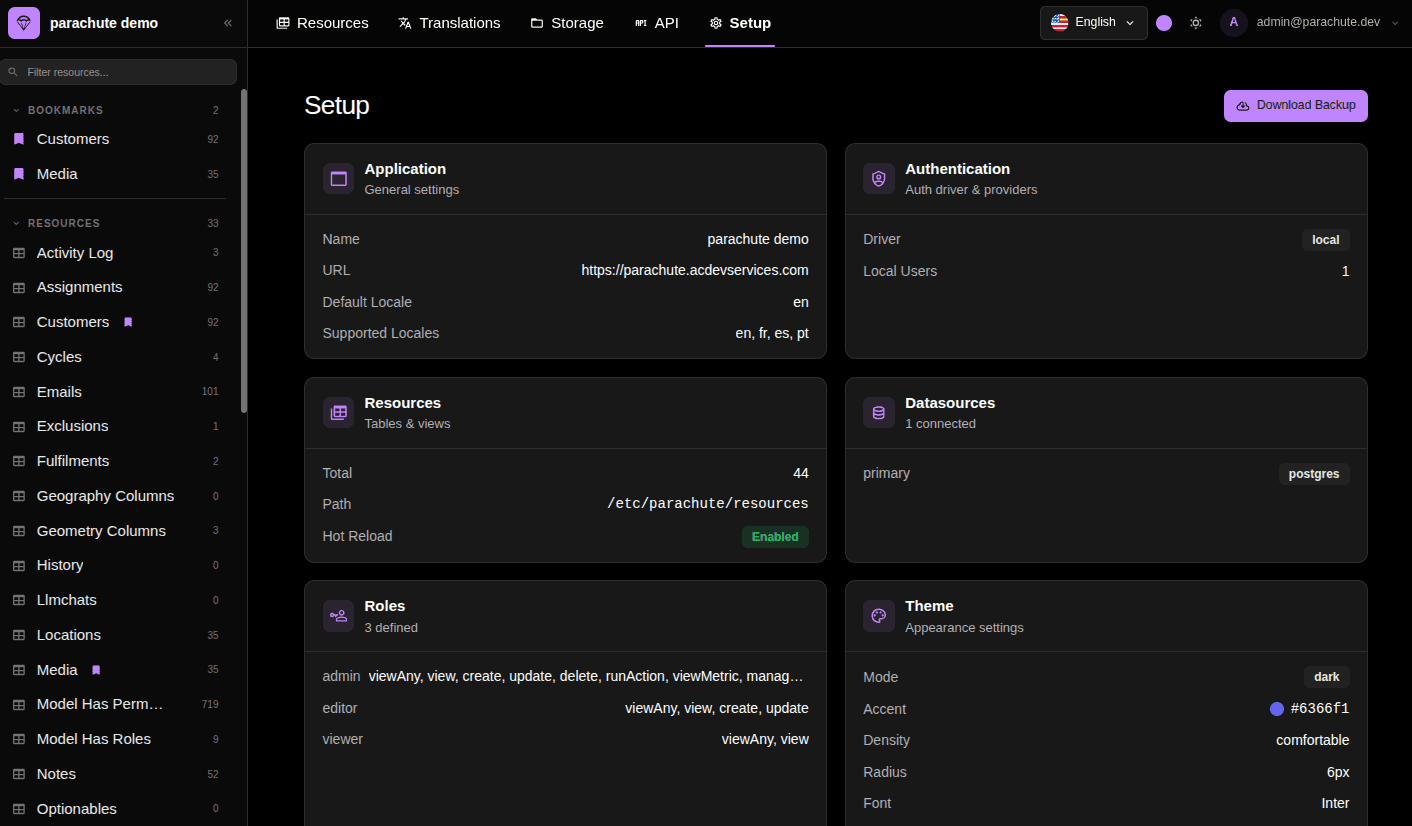
Task: Click the Datasources card database icon
Action: point(879,413)
